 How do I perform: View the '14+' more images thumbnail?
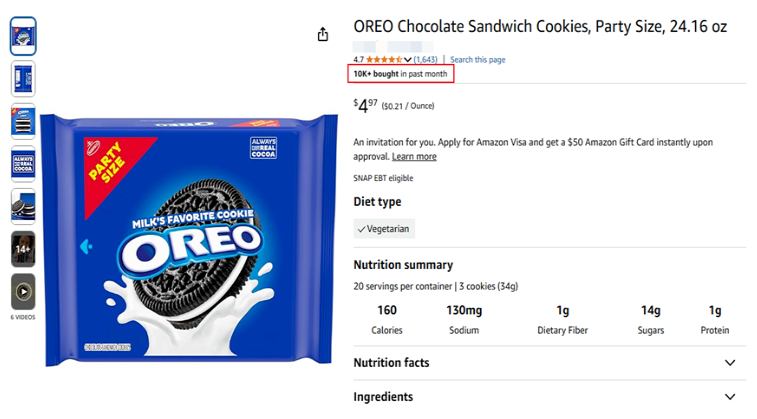point(23,248)
